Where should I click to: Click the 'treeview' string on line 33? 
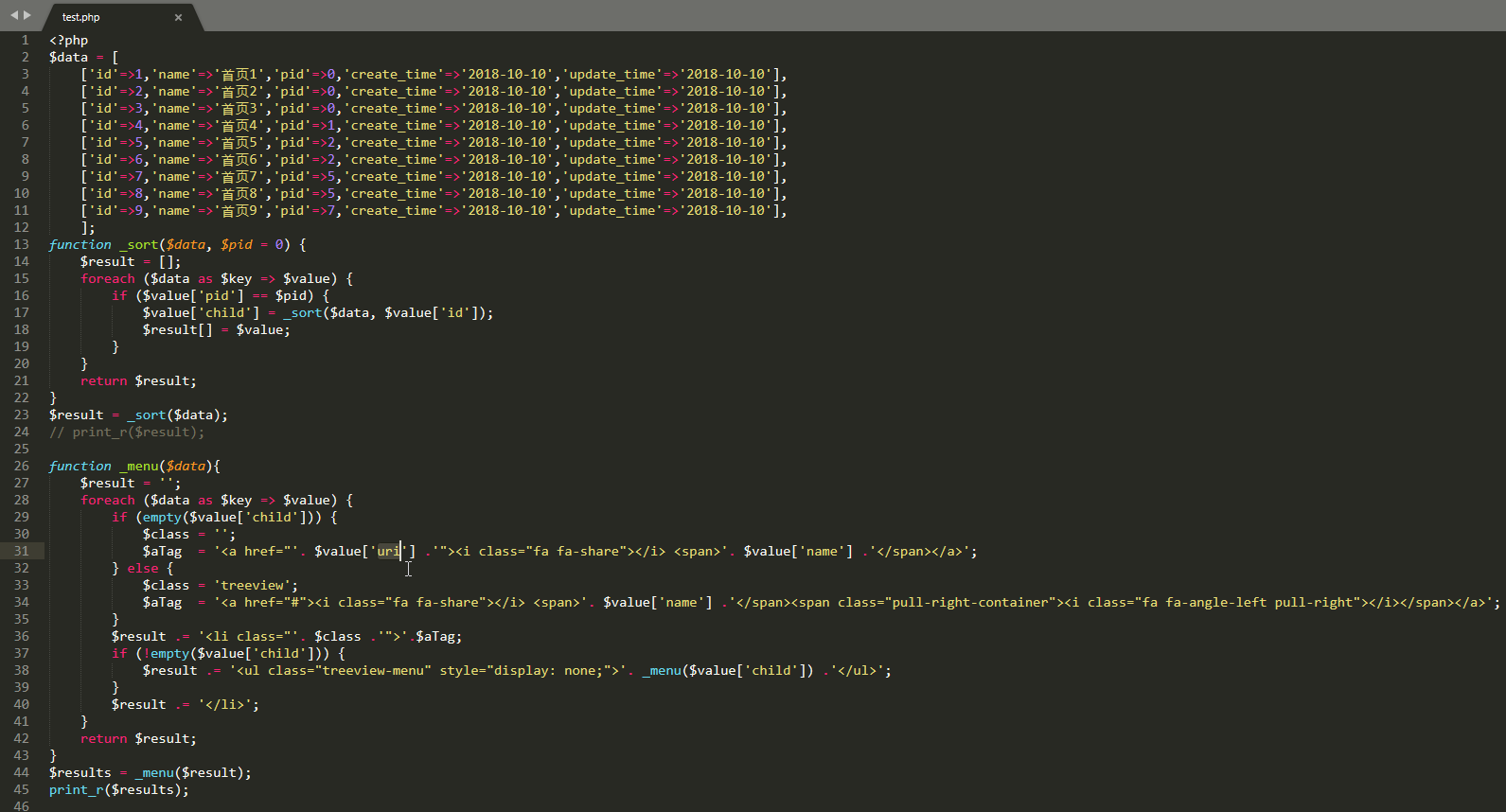(x=256, y=585)
